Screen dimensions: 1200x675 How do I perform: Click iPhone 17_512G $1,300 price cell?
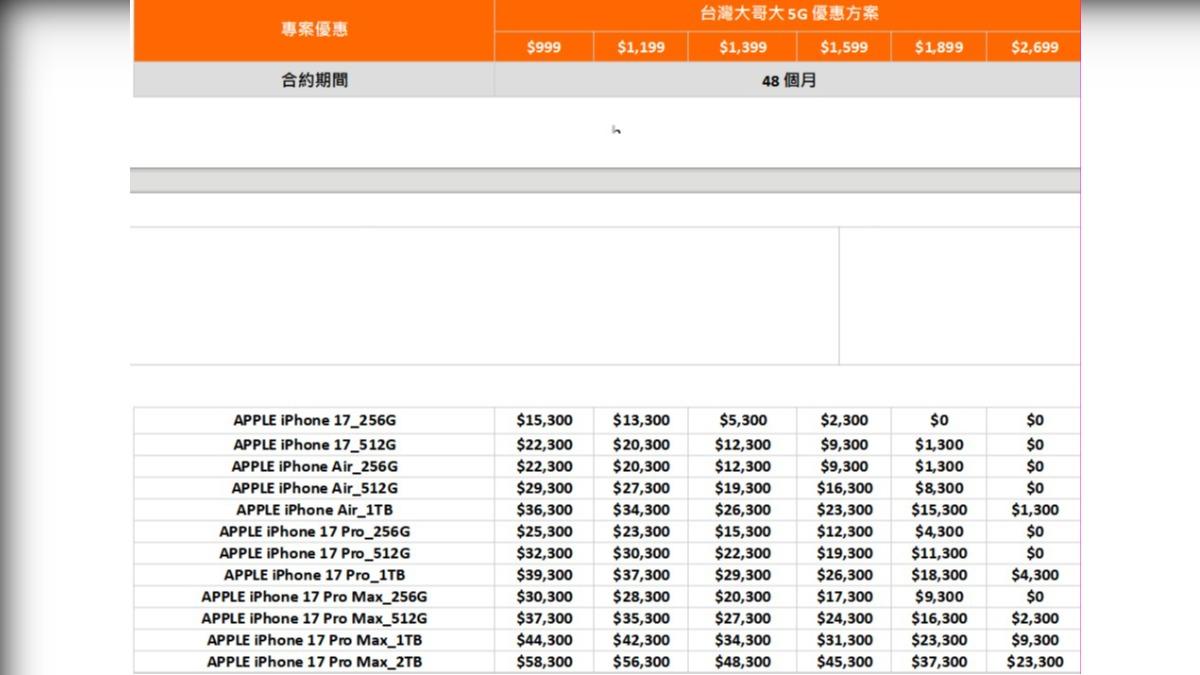(x=939, y=444)
